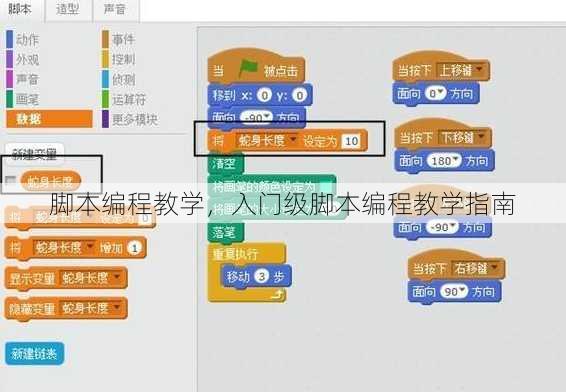The image size is (566, 392).
Task: Click the x value field in 移到 block
Action: [265, 95]
